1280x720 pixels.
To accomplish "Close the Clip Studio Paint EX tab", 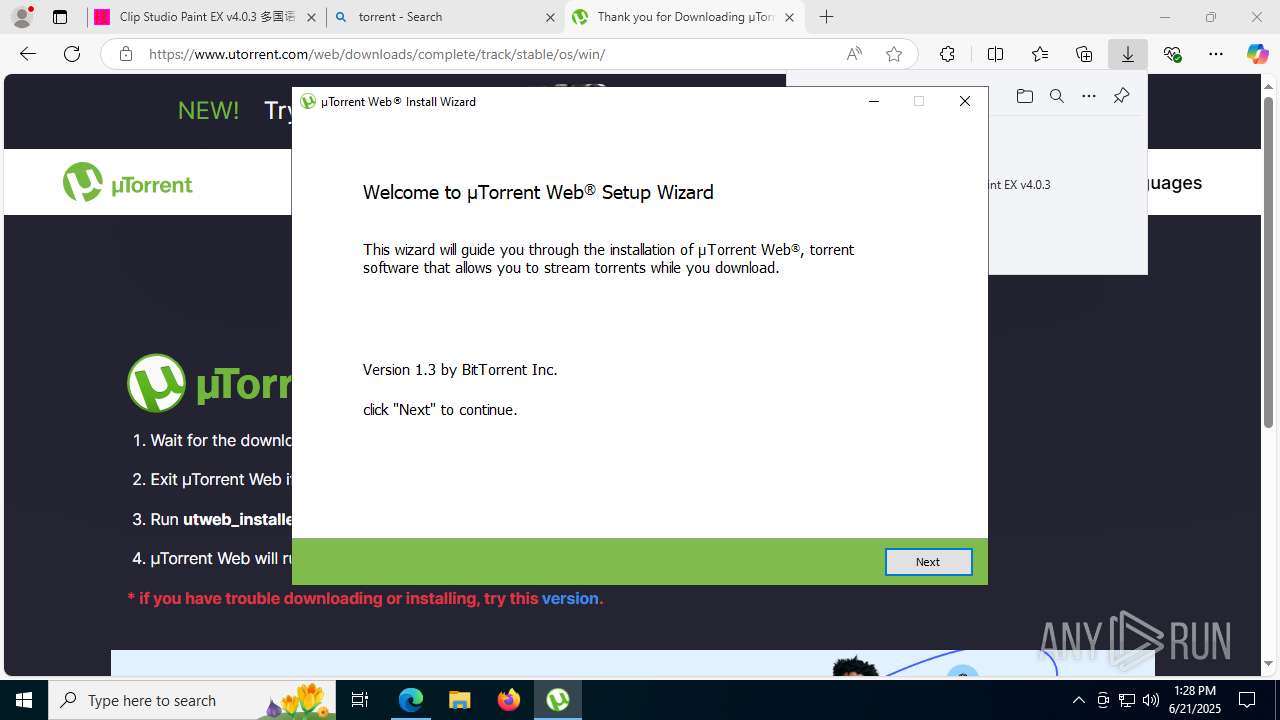I will pos(311,17).
